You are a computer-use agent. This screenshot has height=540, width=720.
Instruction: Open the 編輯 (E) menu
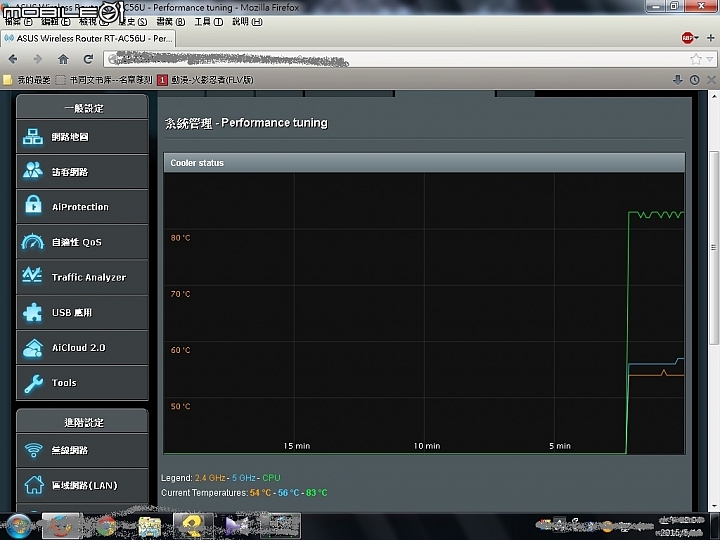pos(56,22)
